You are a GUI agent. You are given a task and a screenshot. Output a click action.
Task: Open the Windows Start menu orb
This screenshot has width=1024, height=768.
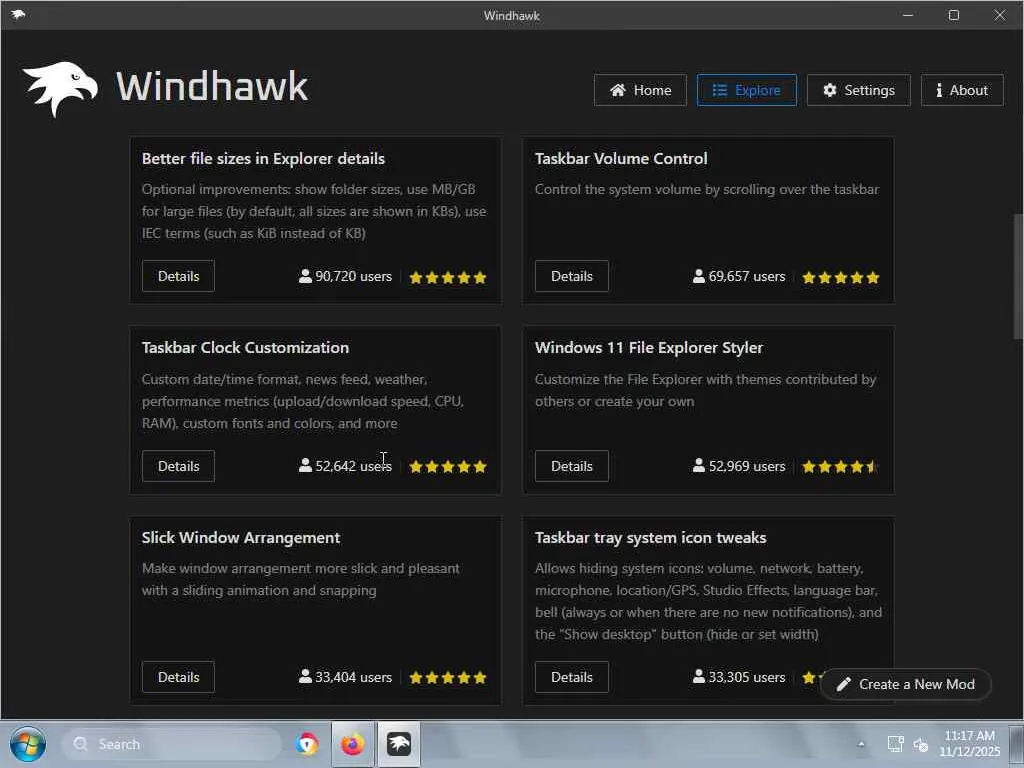point(27,744)
